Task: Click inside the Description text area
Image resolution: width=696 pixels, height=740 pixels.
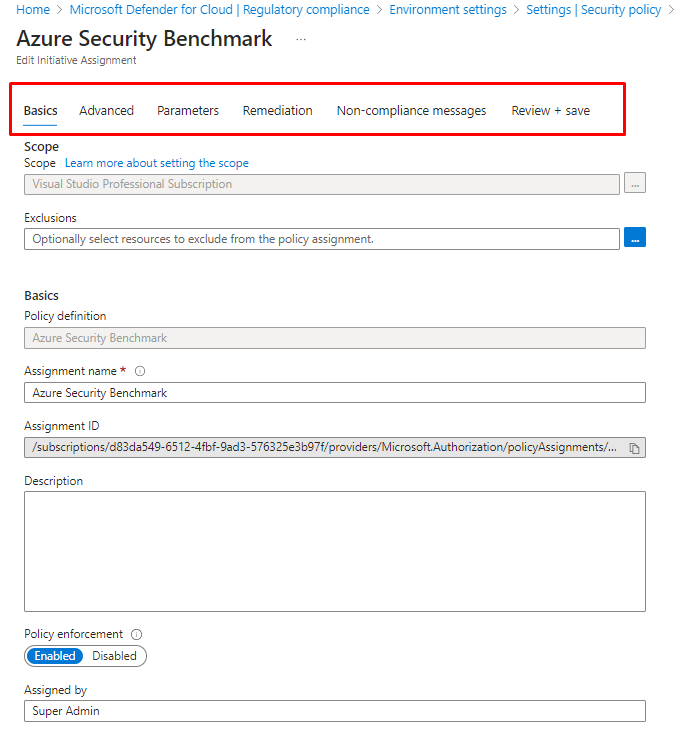Action: coord(334,550)
